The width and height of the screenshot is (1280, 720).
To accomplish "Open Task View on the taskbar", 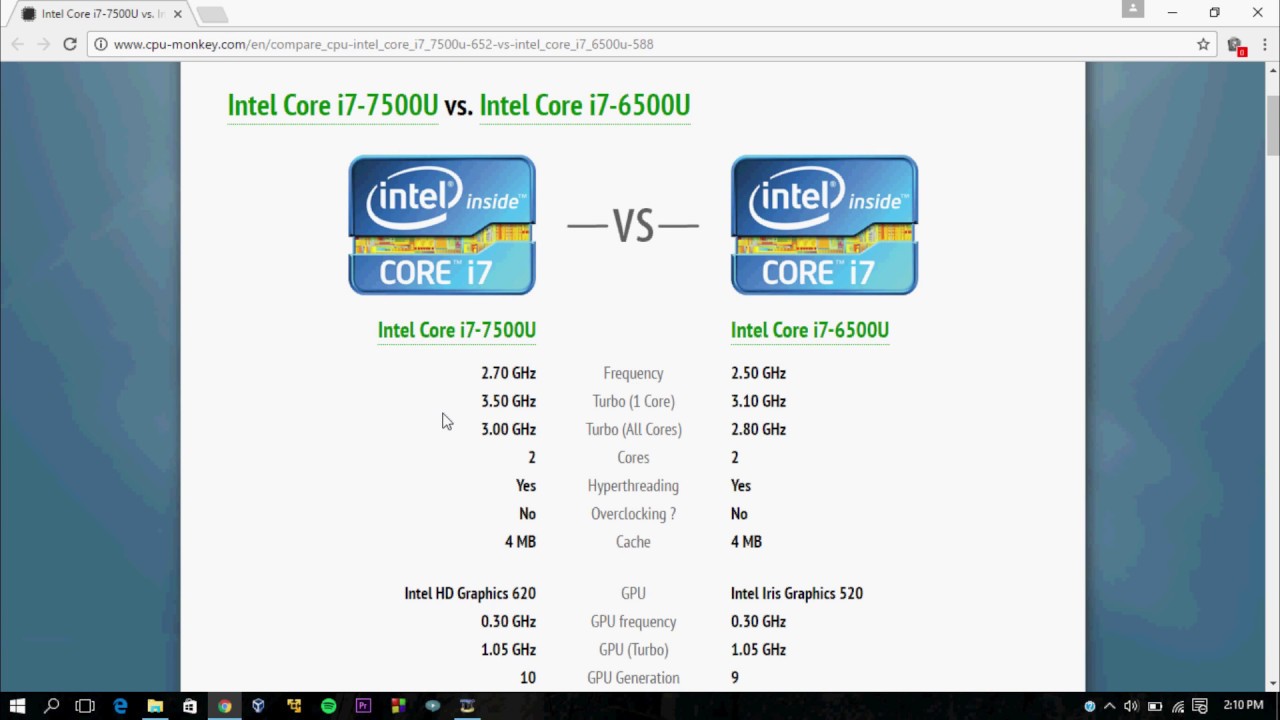I will click(x=85, y=706).
